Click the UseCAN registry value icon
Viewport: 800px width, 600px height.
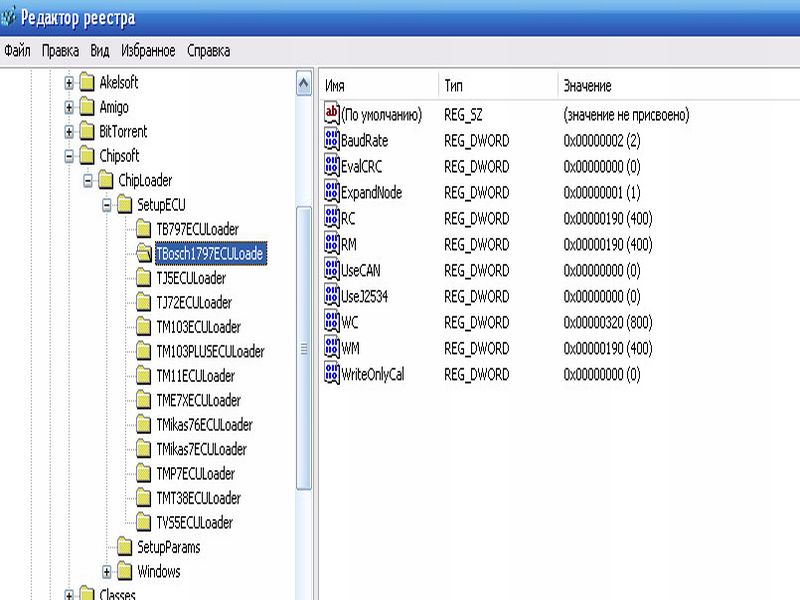tap(332, 270)
